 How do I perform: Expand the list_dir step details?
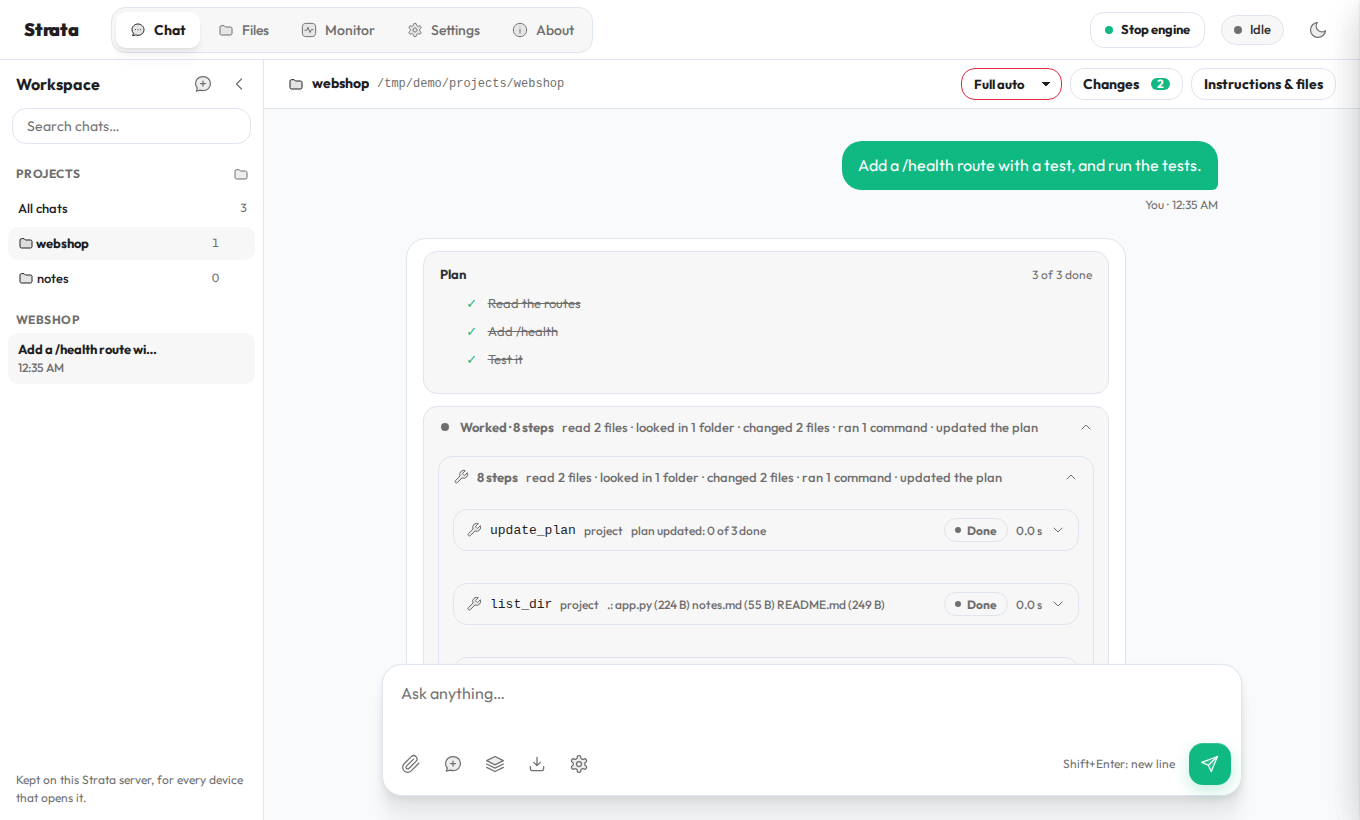click(1058, 605)
